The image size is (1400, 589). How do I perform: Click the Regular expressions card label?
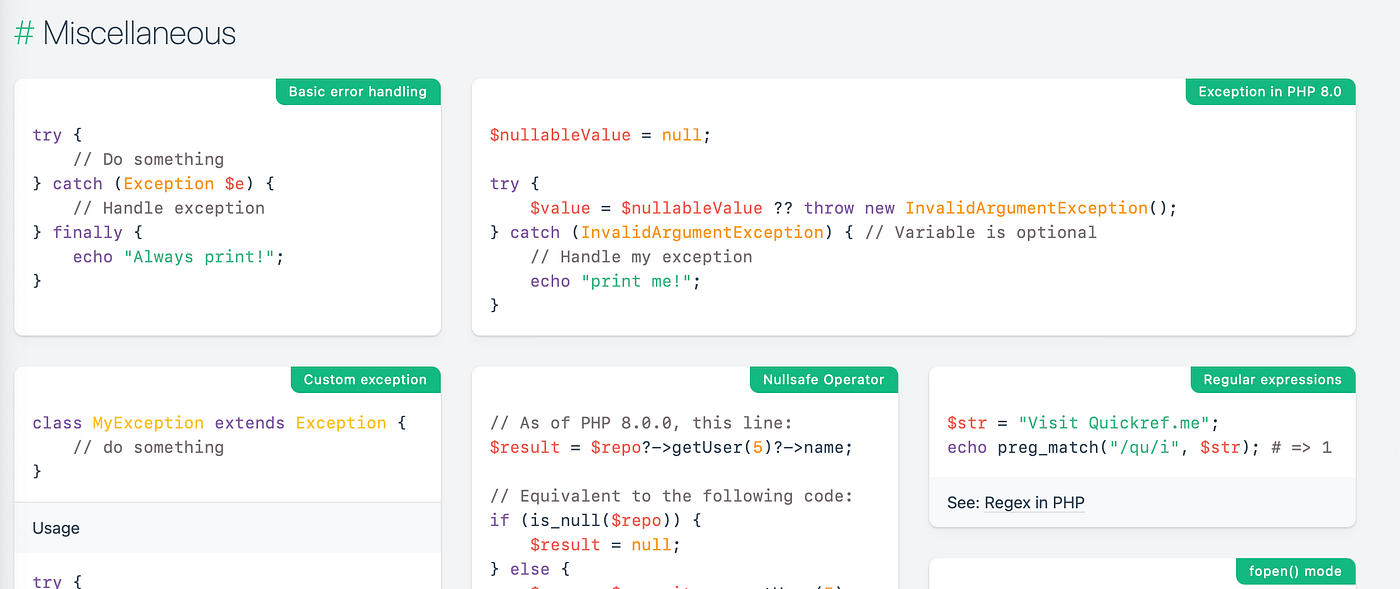coord(1272,379)
